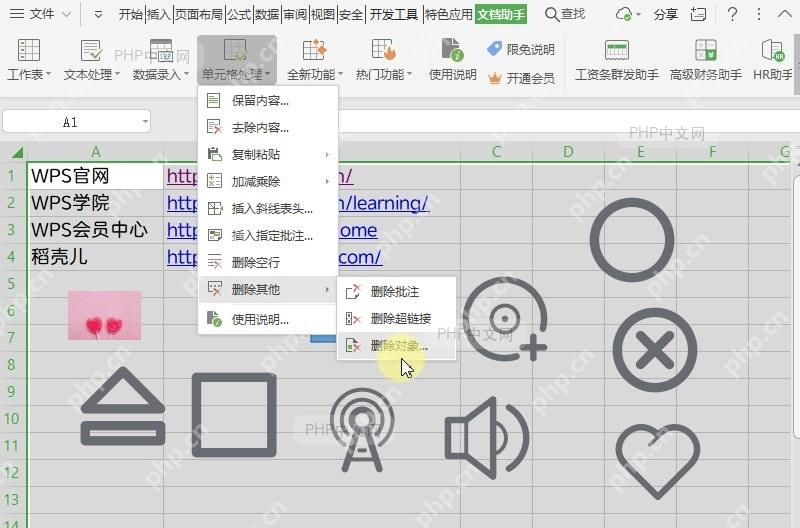This screenshot has width=800, height=528.
Task: Open the 数据录入 tool
Action: 161,60
